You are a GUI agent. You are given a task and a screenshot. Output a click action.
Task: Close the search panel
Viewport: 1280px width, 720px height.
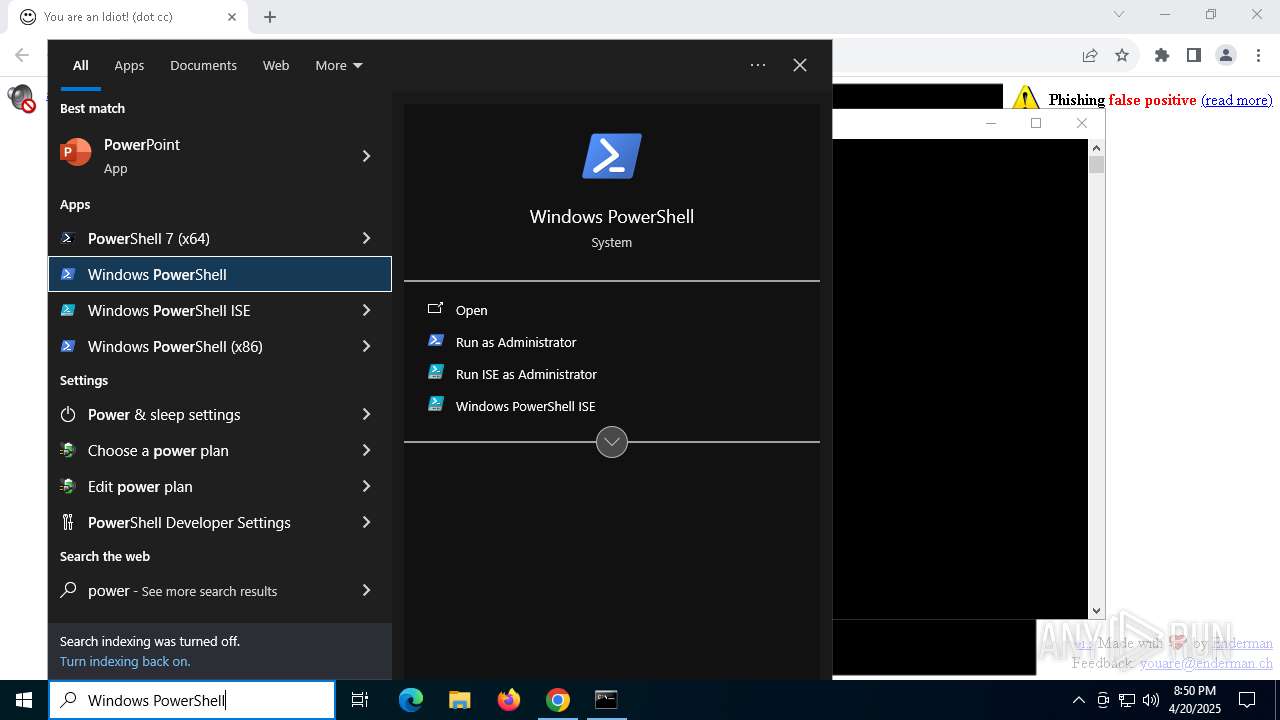(800, 65)
